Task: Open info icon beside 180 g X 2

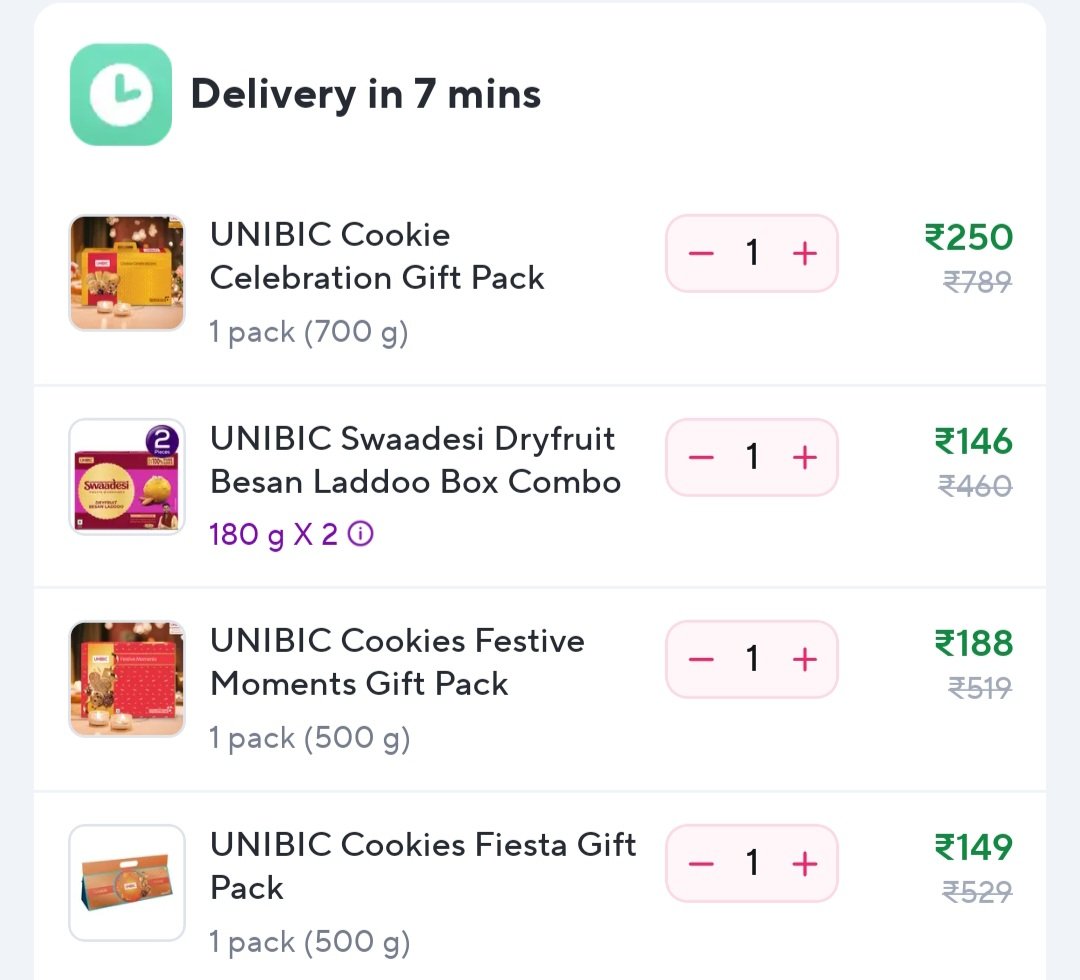Action: point(361,535)
